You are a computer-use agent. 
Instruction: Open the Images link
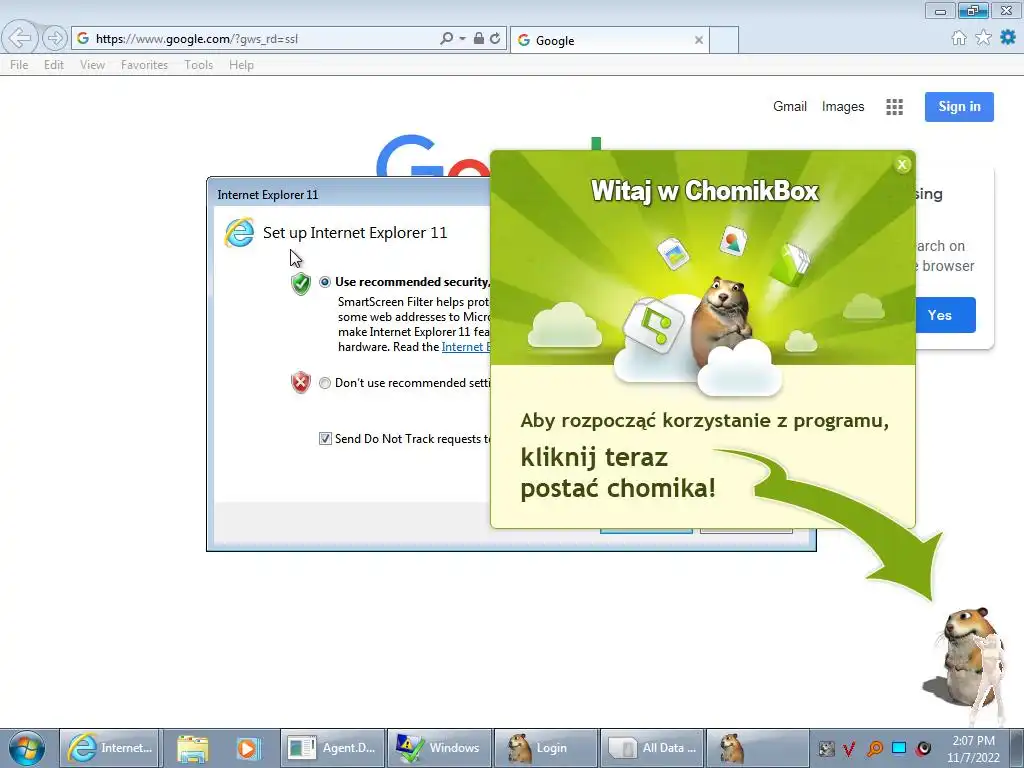842,106
